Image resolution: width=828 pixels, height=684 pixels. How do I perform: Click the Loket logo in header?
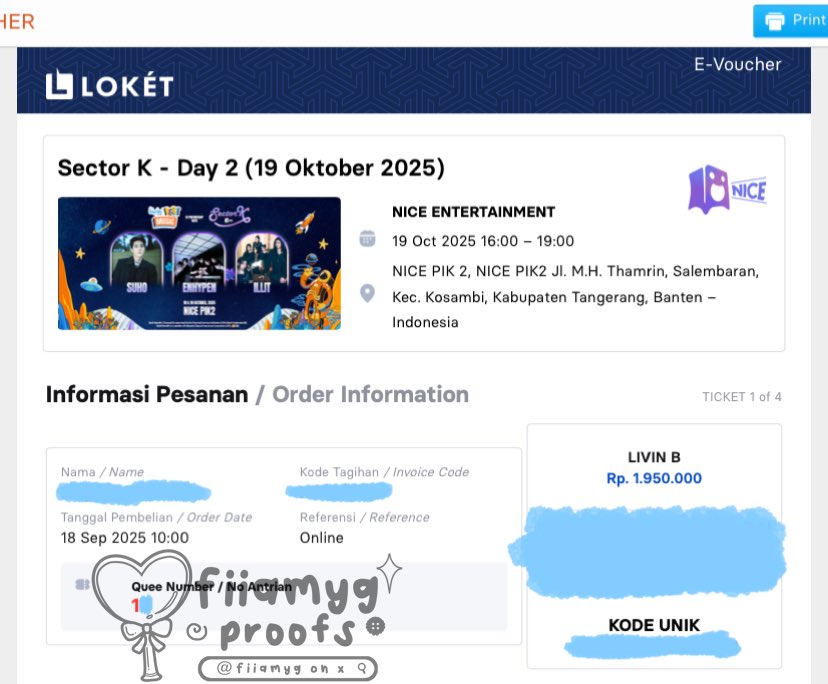point(109,86)
